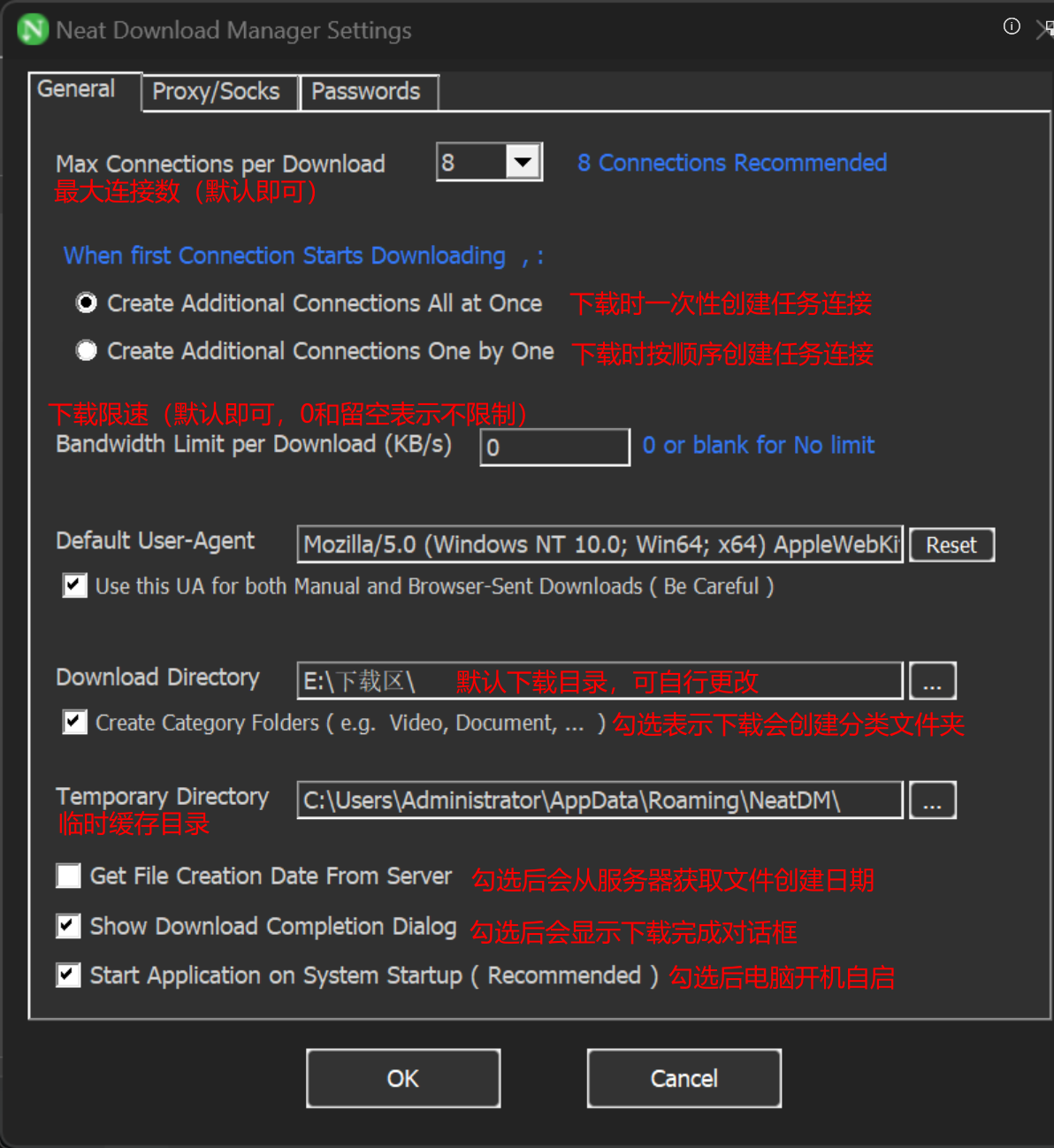Toggle Show Download Completion Dialog checkbox
The image size is (1054, 1148).
coord(69,926)
